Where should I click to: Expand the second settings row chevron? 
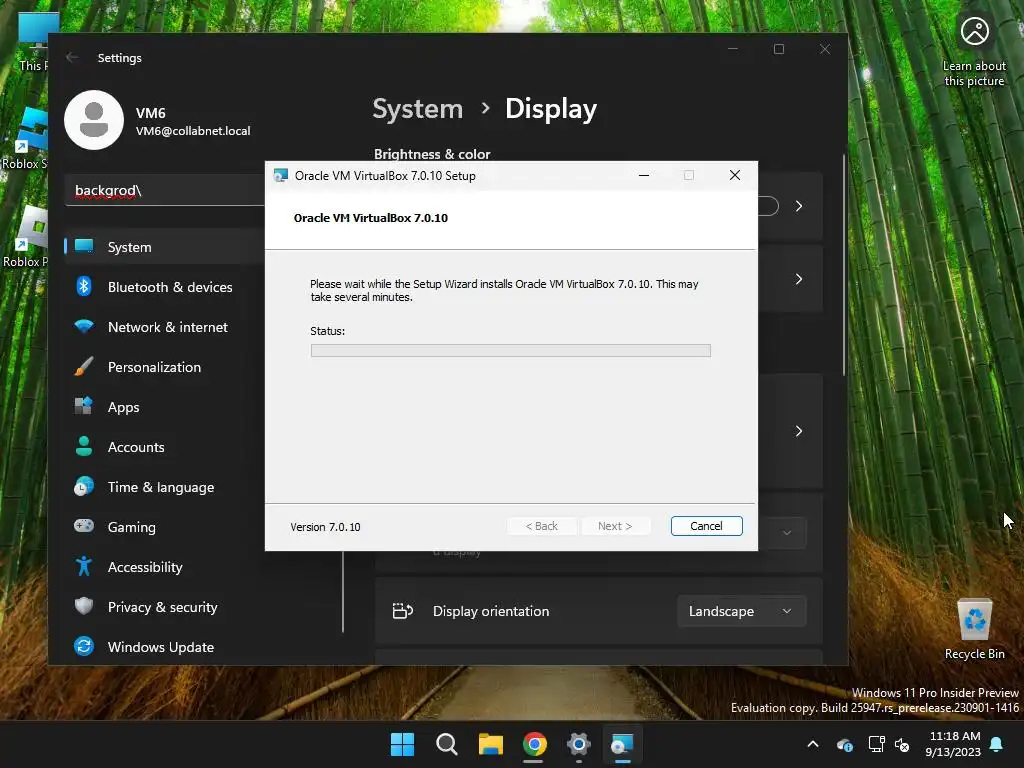[x=799, y=279]
